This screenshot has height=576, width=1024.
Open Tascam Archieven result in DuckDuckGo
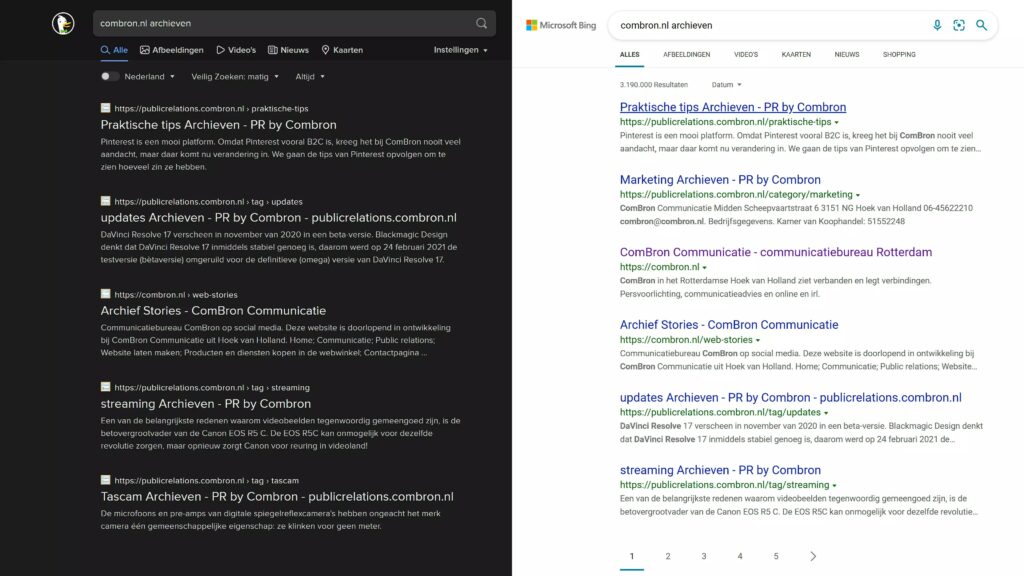pos(277,496)
